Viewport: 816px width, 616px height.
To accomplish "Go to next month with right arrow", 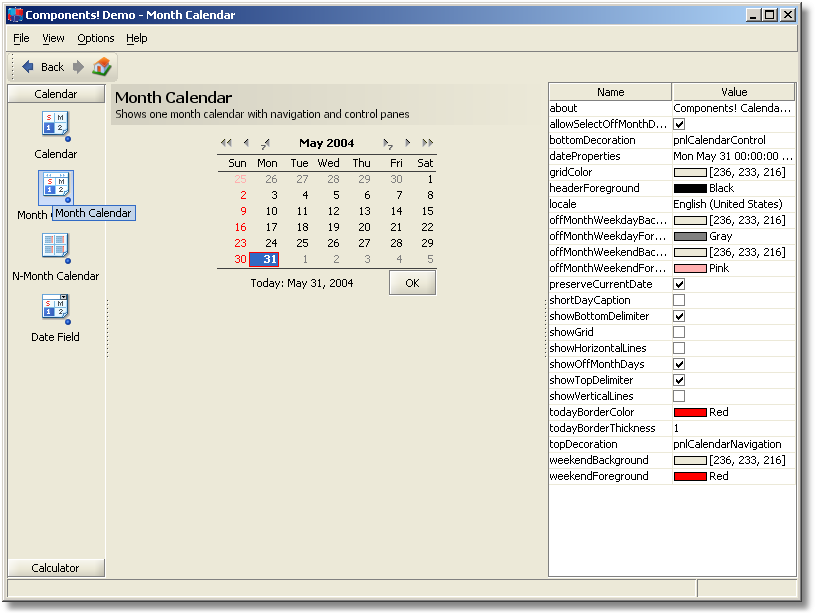I will click(x=407, y=143).
